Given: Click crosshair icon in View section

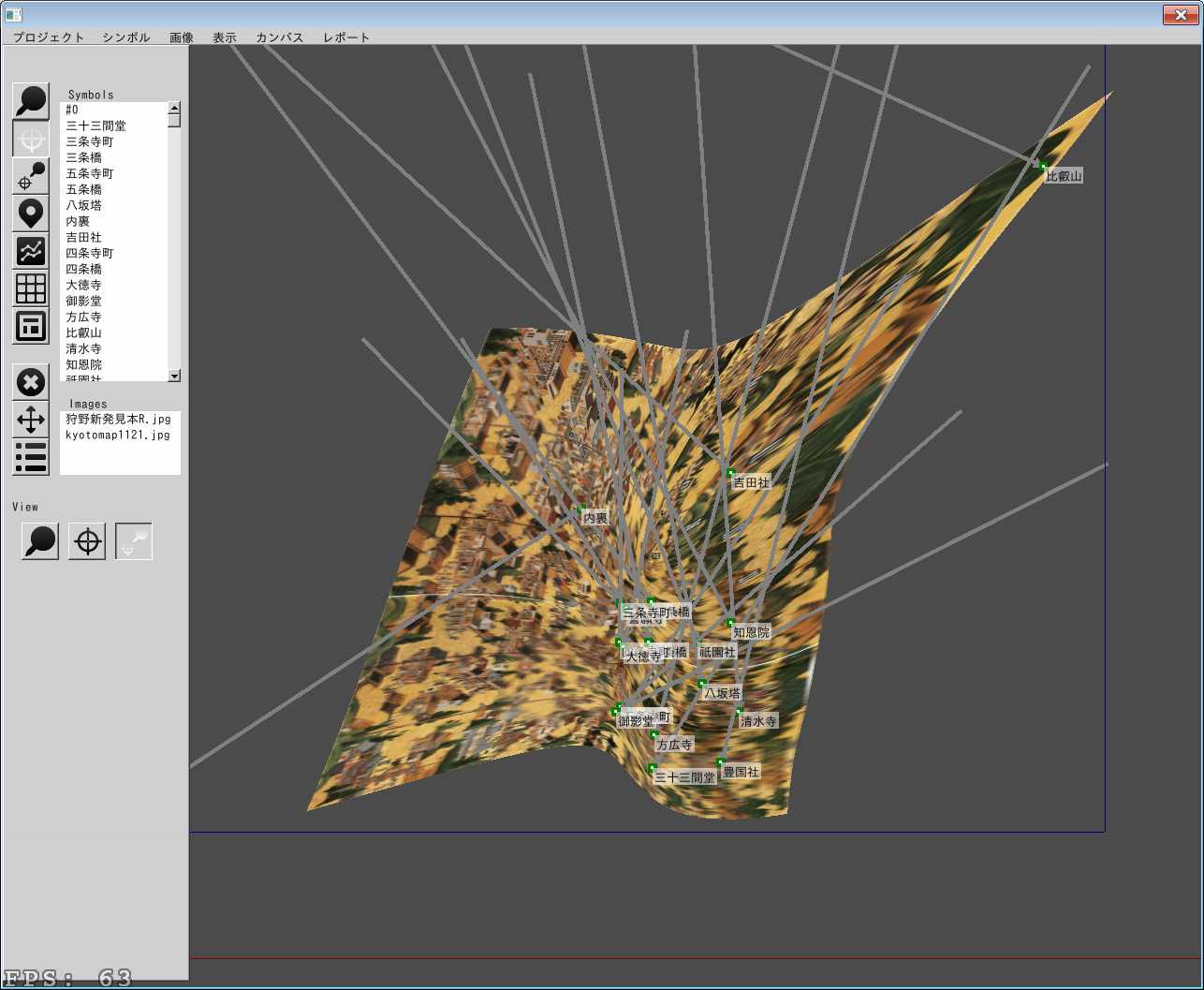Looking at the screenshot, I should [x=87, y=541].
